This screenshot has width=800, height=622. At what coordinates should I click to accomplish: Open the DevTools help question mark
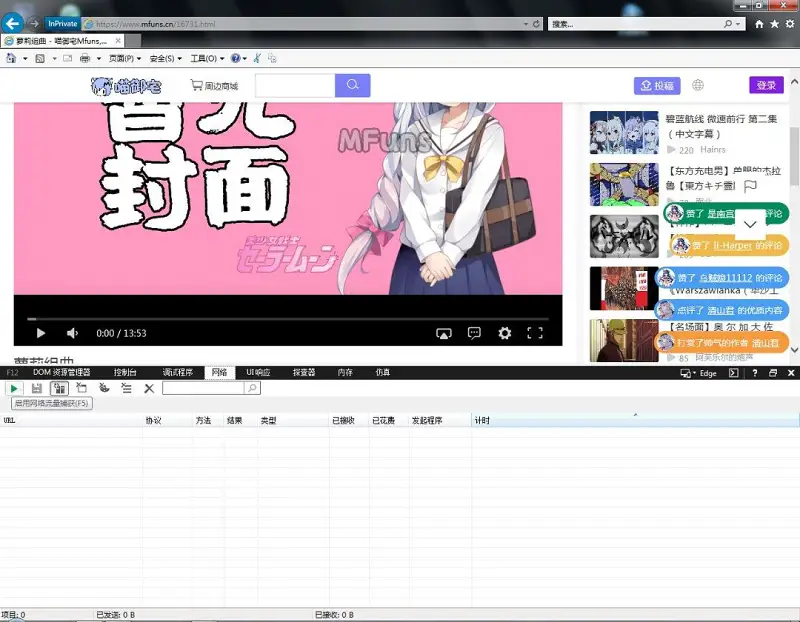point(755,373)
